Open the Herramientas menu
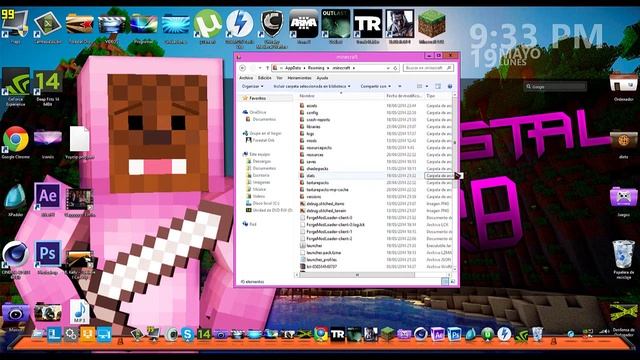The height and width of the screenshot is (360, 640). (x=299, y=78)
